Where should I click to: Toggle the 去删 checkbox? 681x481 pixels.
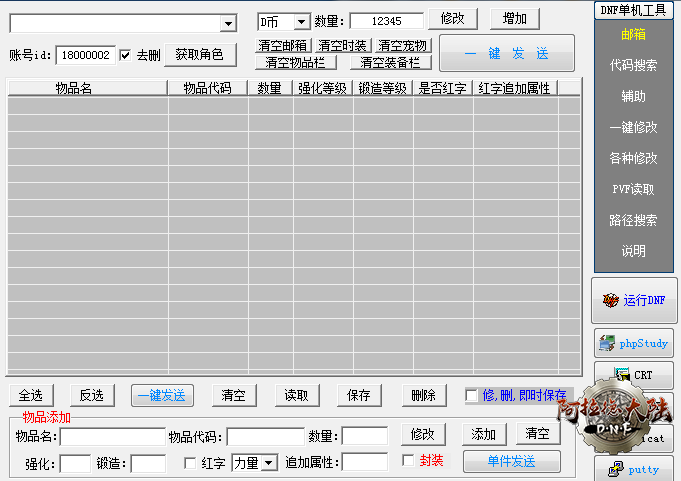[x=125, y=55]
